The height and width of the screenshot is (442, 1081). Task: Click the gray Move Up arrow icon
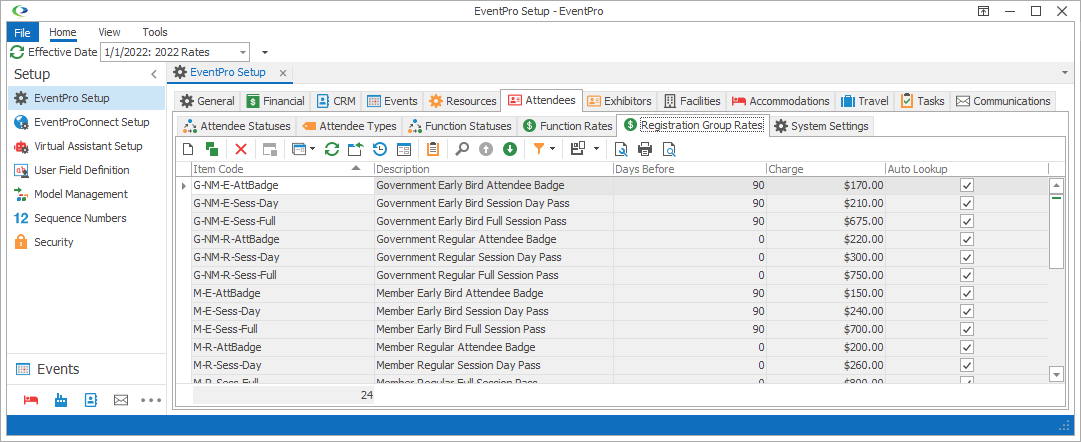[x=486, y=148]
